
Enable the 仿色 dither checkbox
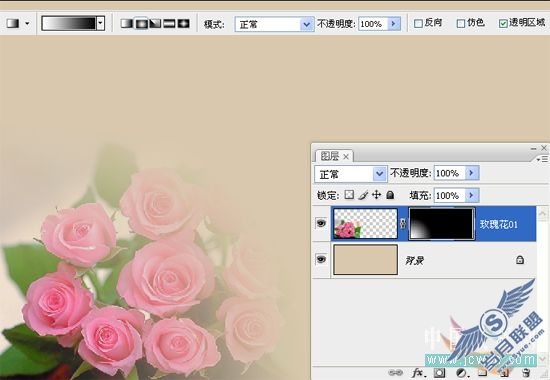coord(461,24)
